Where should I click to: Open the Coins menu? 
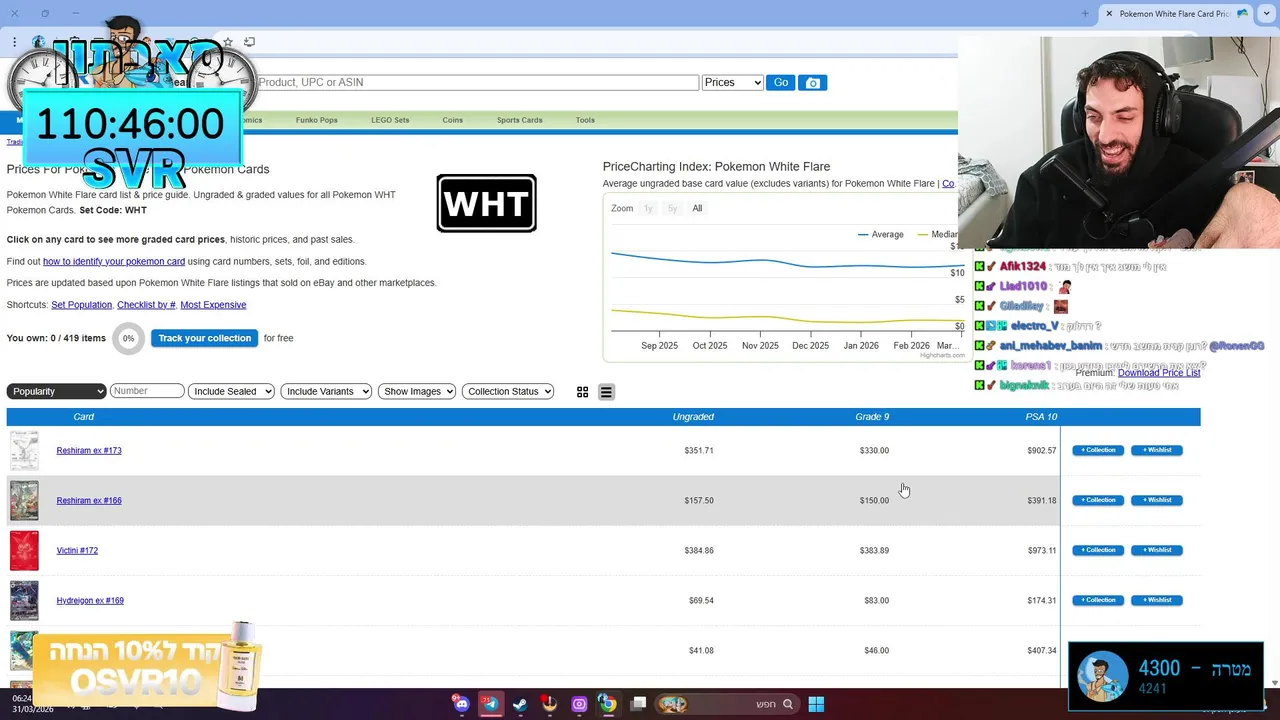pyautogui.click(x=453, y=120)
